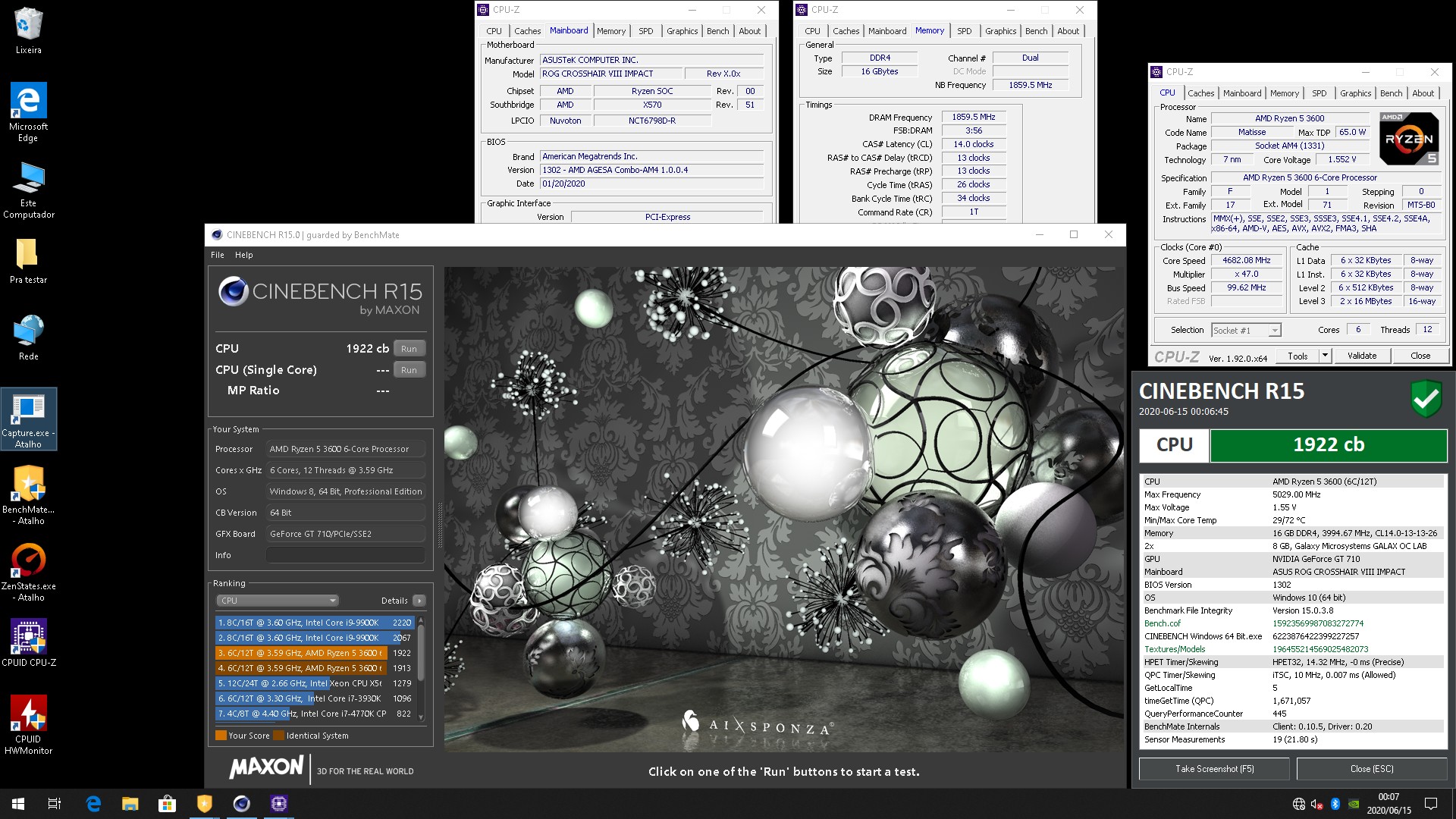Open CPUID HWMonitor desktop shortcut
Image resolution: width=1456 pixels, height=819 pixels.
[x=28, y=723]
